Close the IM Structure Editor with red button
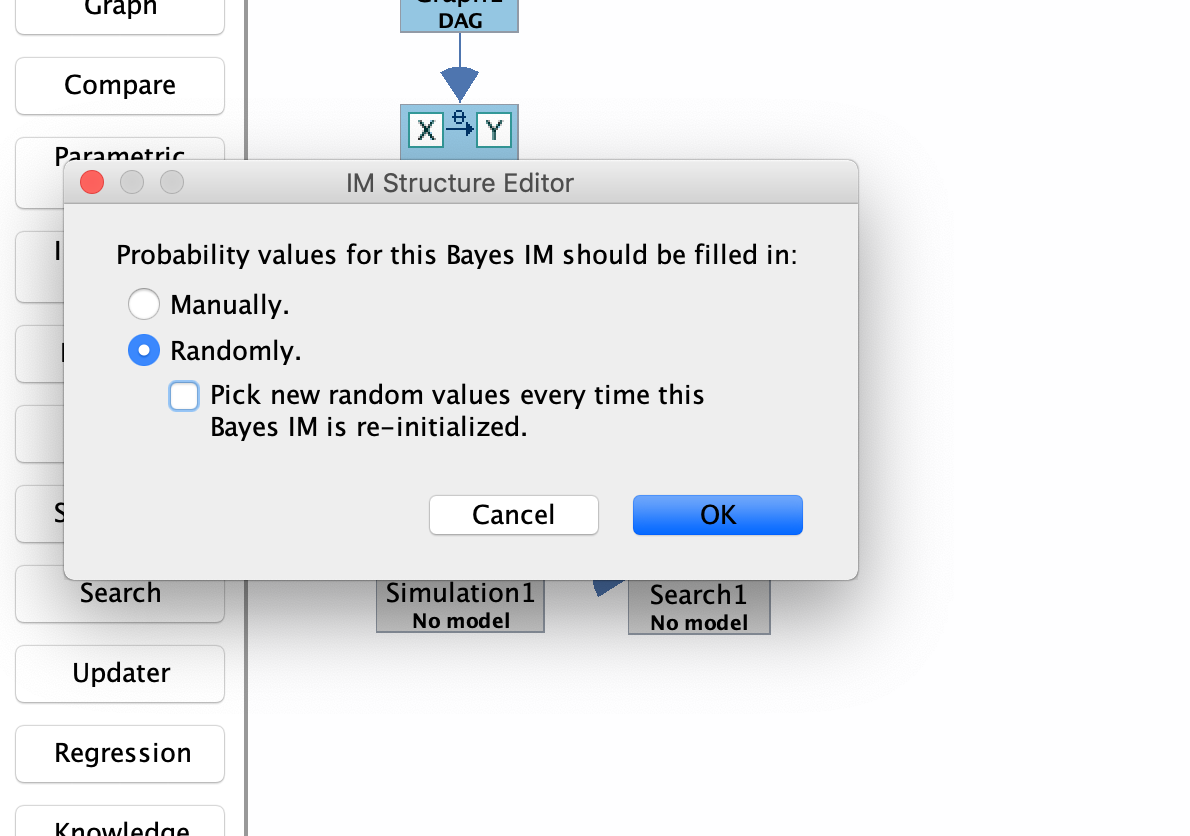This screenshot has width=1190, height=836. [x=91, y=182]
